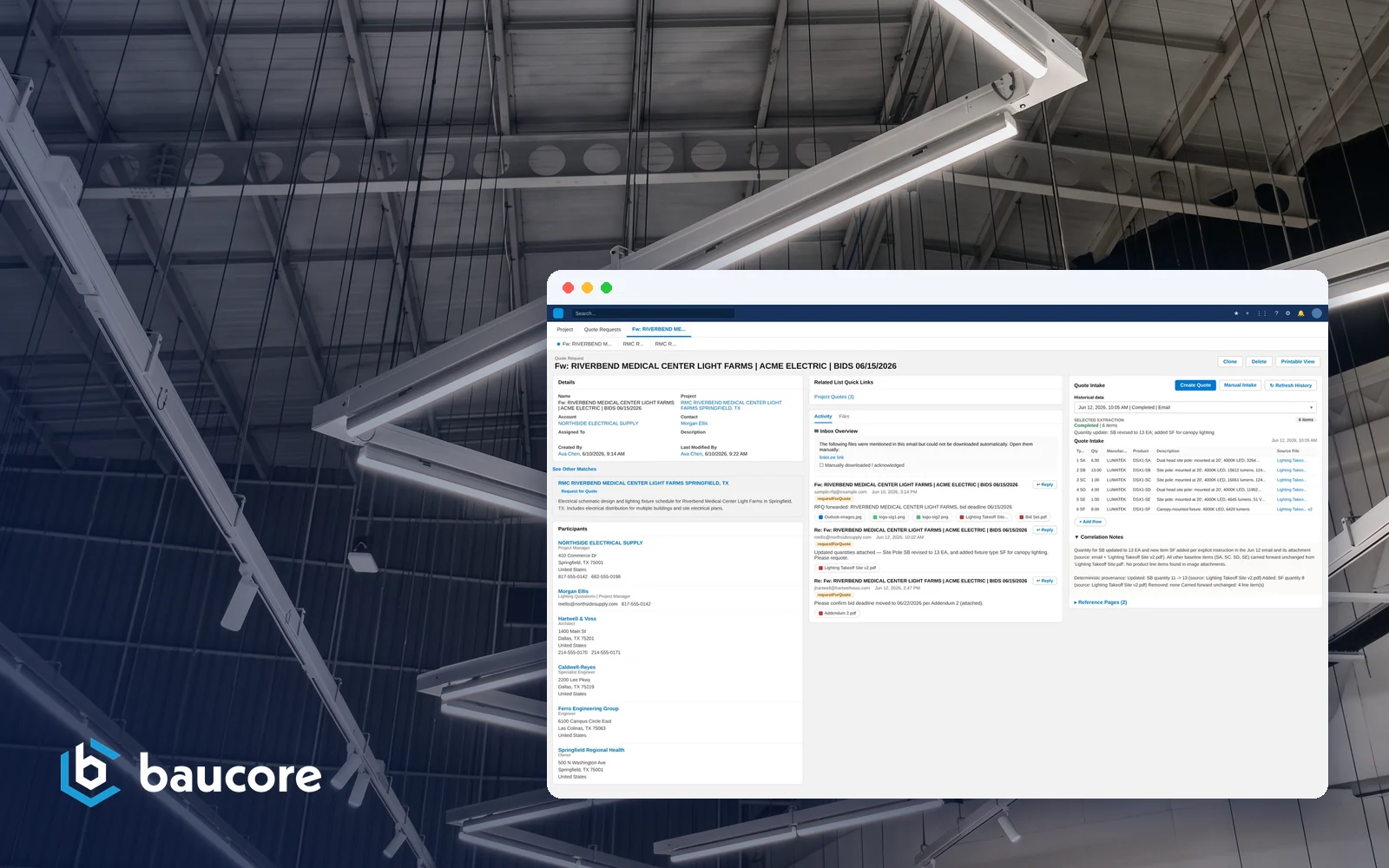Screen dimensions: 1389x868
Task: Open the app launcher grid icon
Action: point(1262,313)
